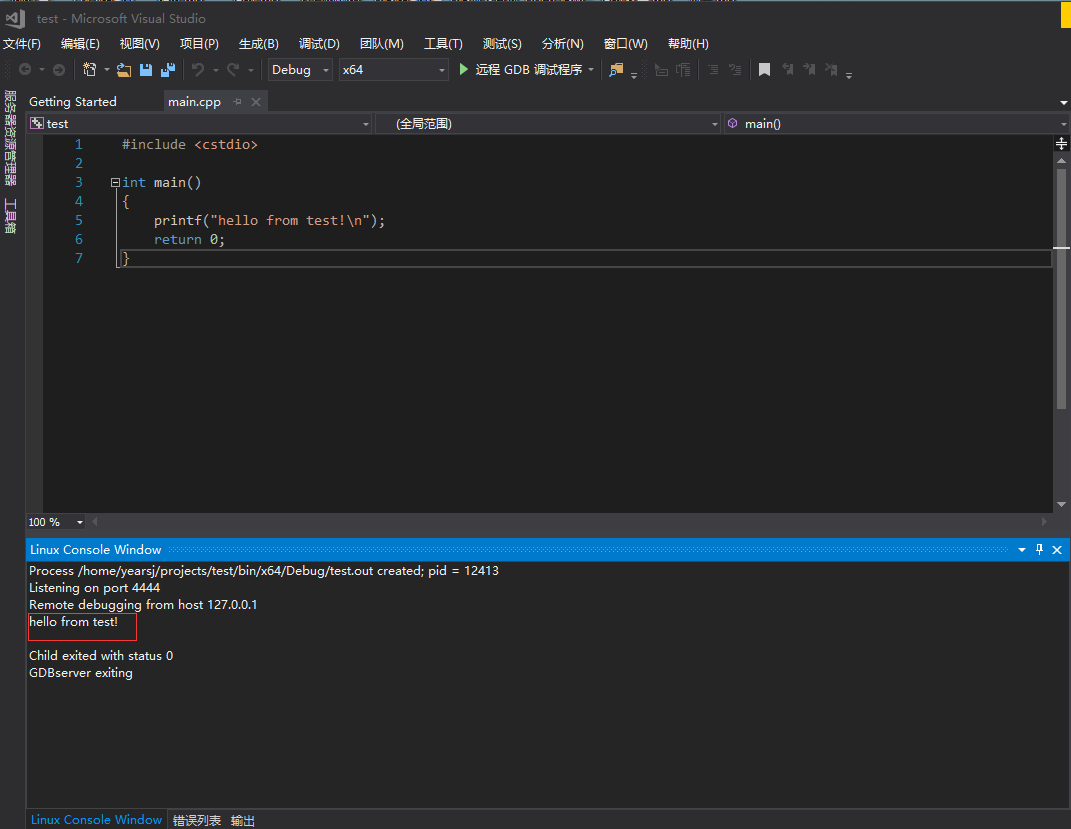Click the Redo icon
1071x829 pixels.
pos(233,70)
